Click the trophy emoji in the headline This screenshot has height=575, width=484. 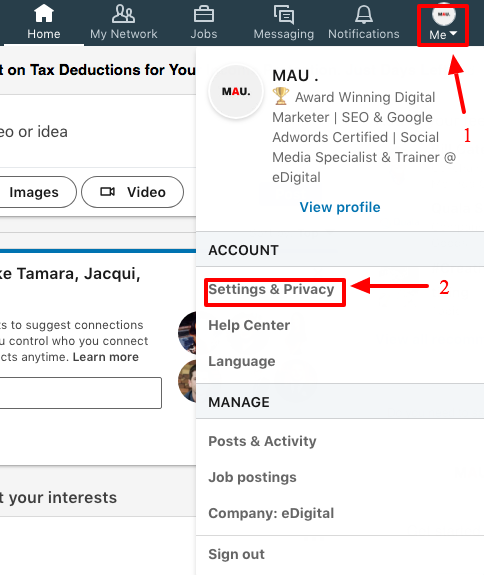[x=281, y=96]
